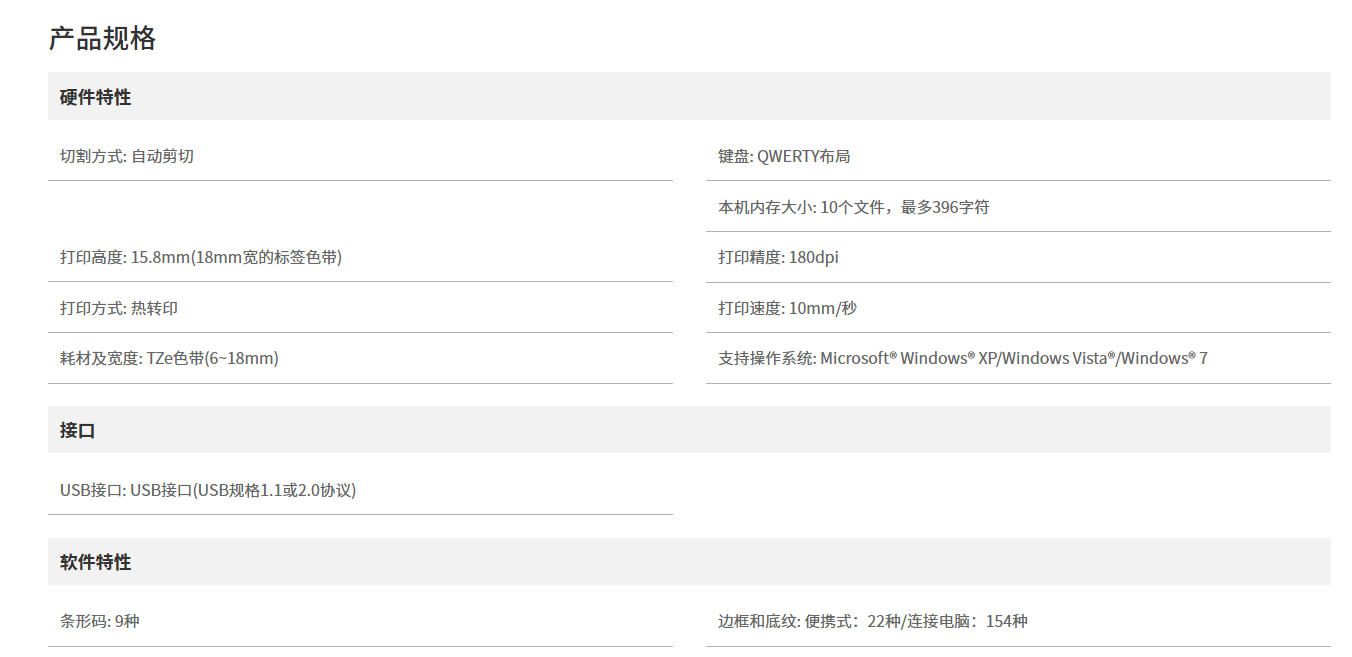Click the 条形码: 9种 row

pyautogui.click(x=100, y=621)
